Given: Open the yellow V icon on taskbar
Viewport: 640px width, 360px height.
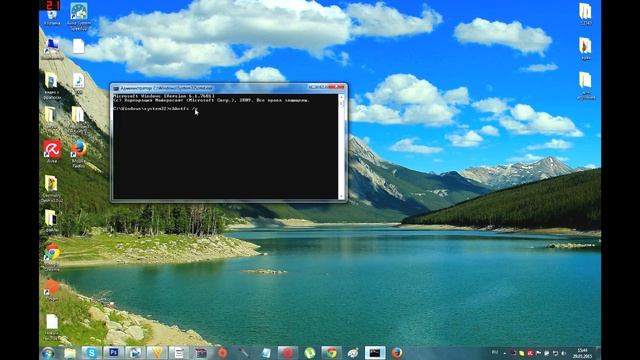Looking at the screenshot, I should click(157, 353).
